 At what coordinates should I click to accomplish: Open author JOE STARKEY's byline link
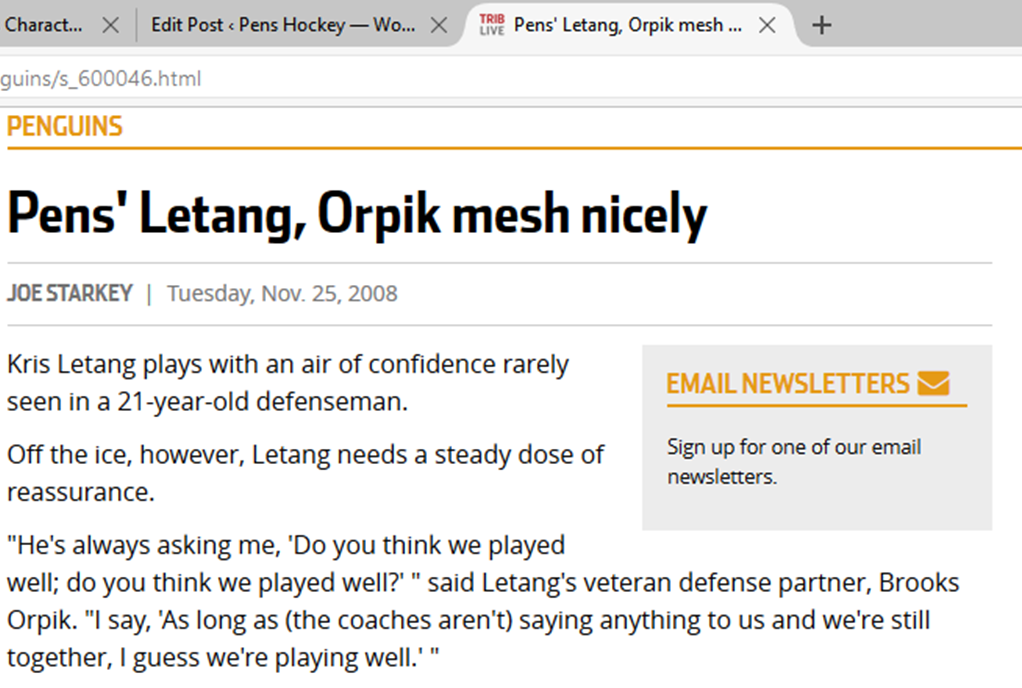point(70,294)
